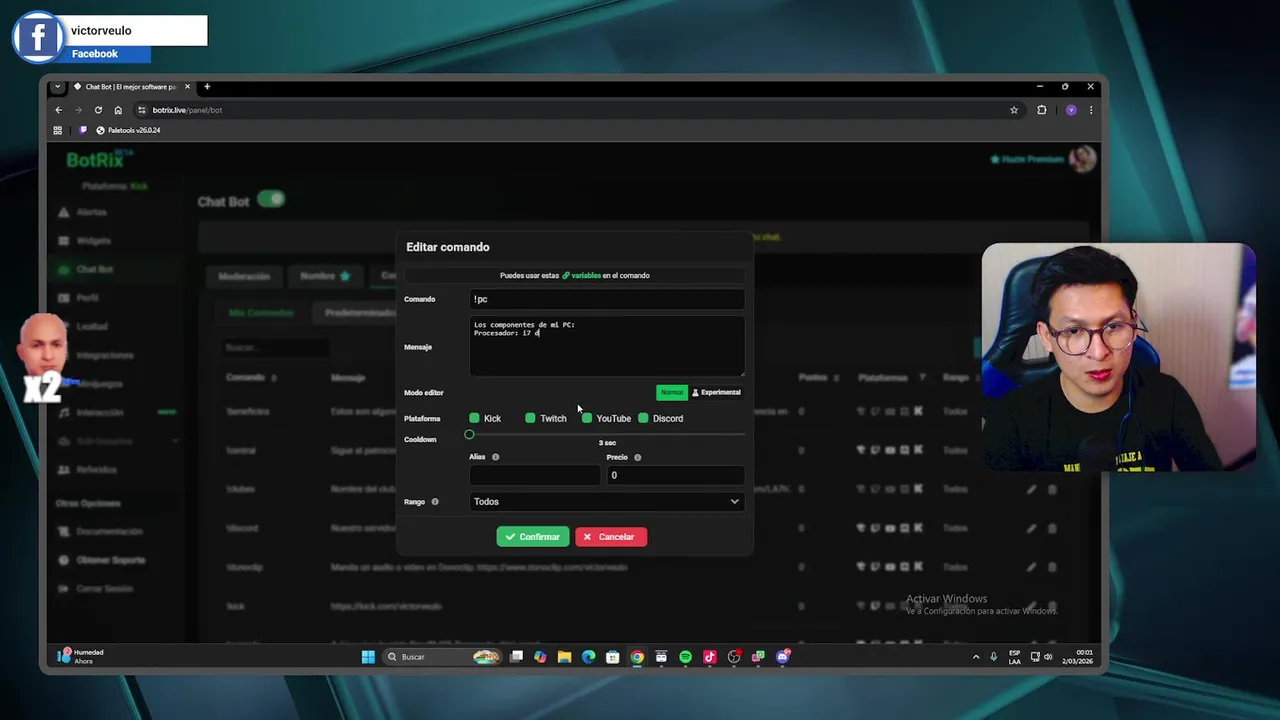Open OBS Studio from taskbar
This screenshot has width=1280, height=720.
click(x=734, y=657)
